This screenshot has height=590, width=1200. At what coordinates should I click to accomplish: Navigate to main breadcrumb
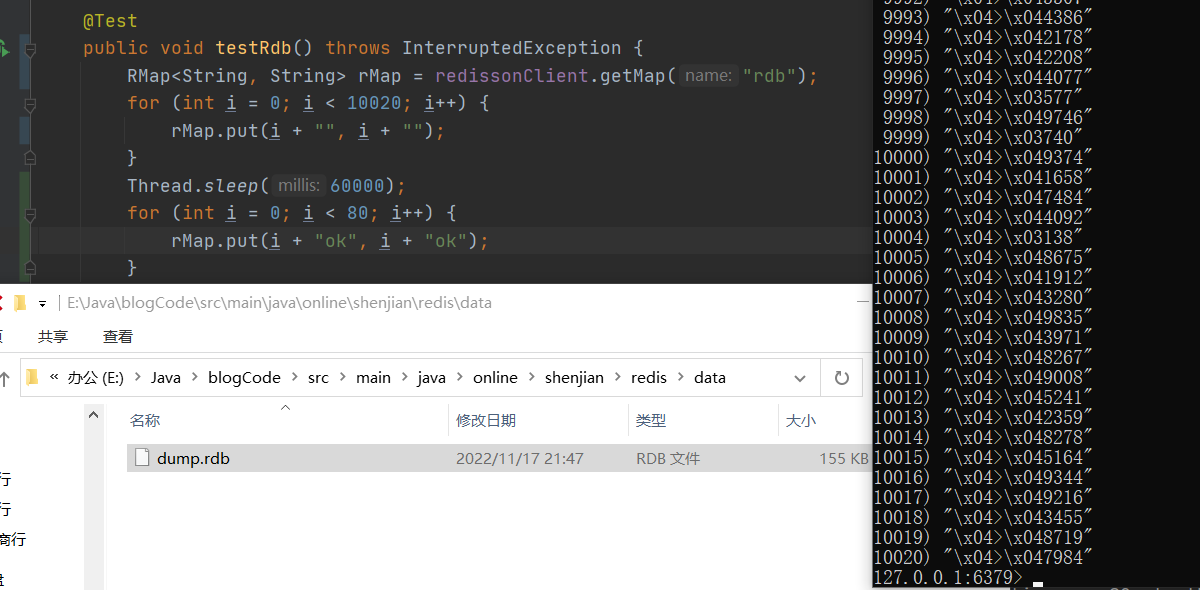click(x=373, y=377)
